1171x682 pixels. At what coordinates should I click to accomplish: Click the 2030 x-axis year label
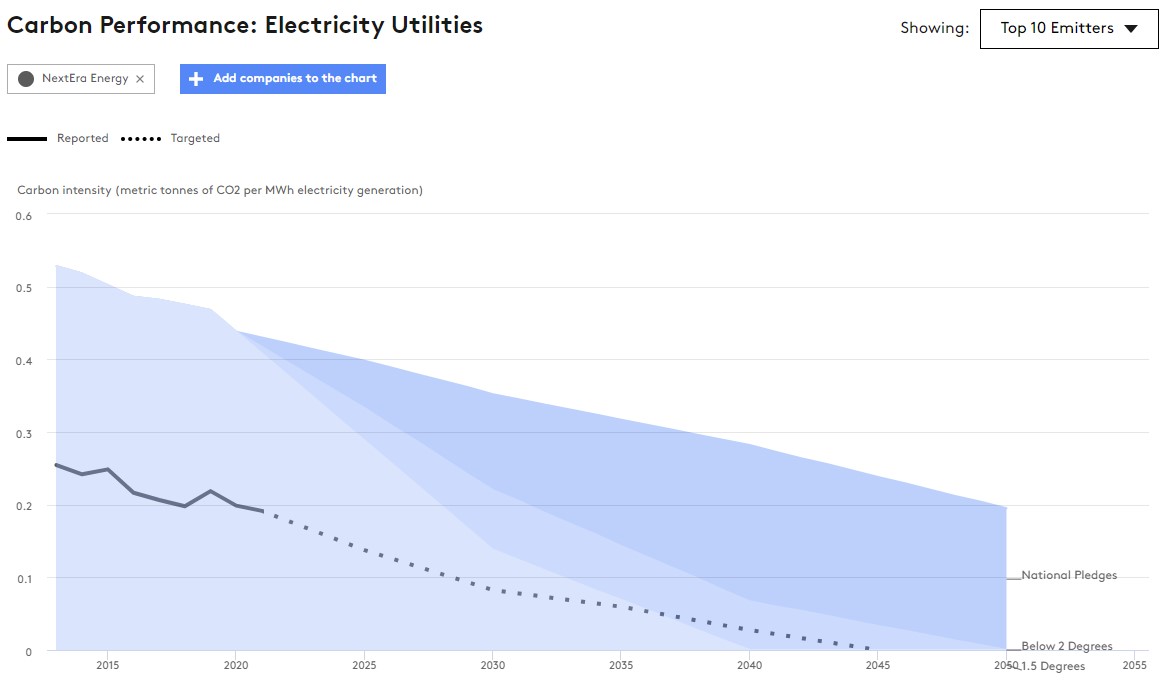[x=492, y=665]
